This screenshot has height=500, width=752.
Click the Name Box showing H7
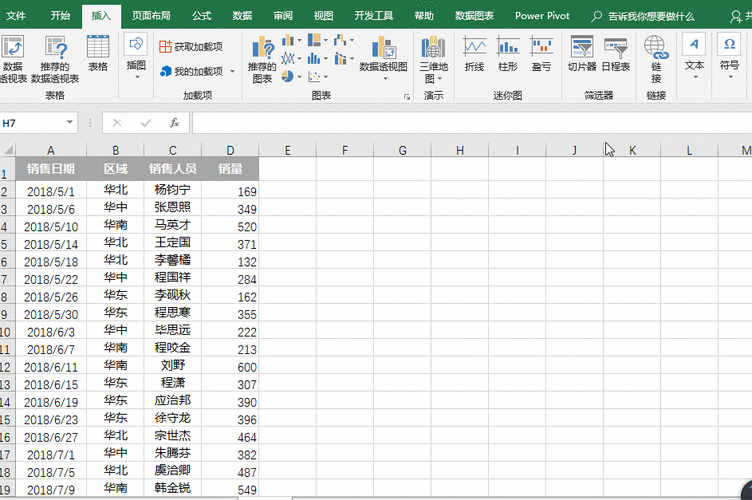point(33,123)
